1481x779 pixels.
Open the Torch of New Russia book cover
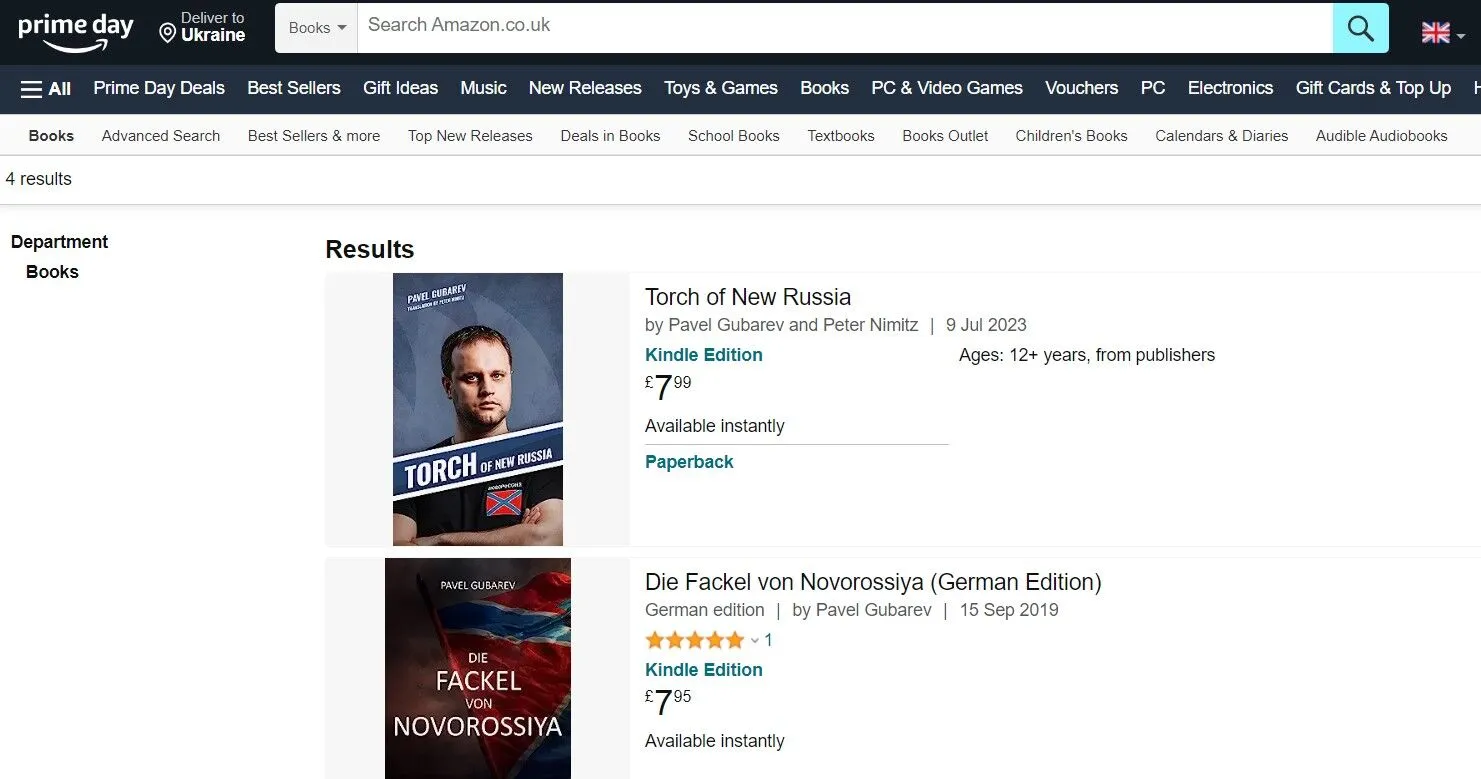pos(477,409)
